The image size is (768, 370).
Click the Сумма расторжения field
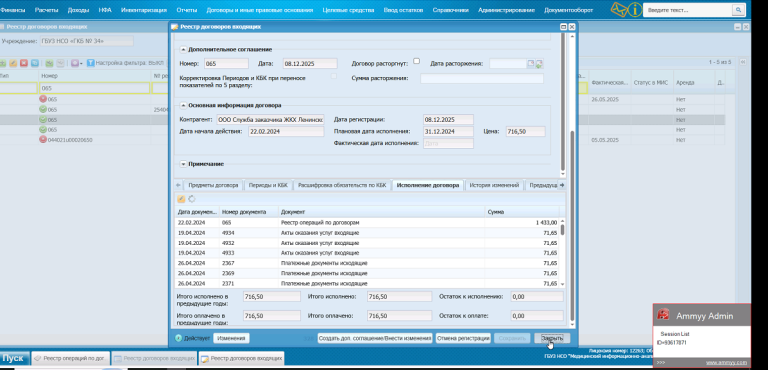pos(482,78)
